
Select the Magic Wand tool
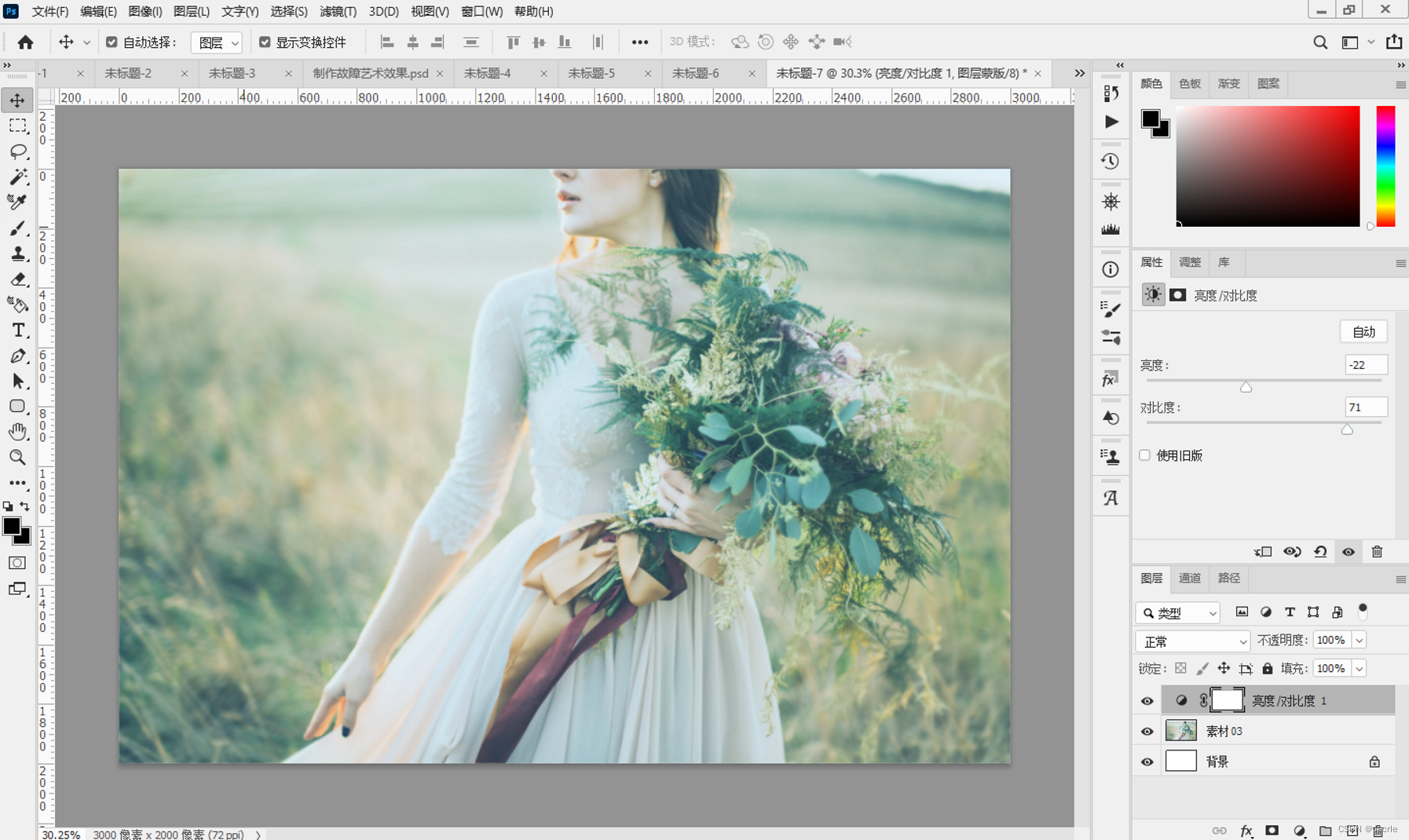click(x=17, y=177)
